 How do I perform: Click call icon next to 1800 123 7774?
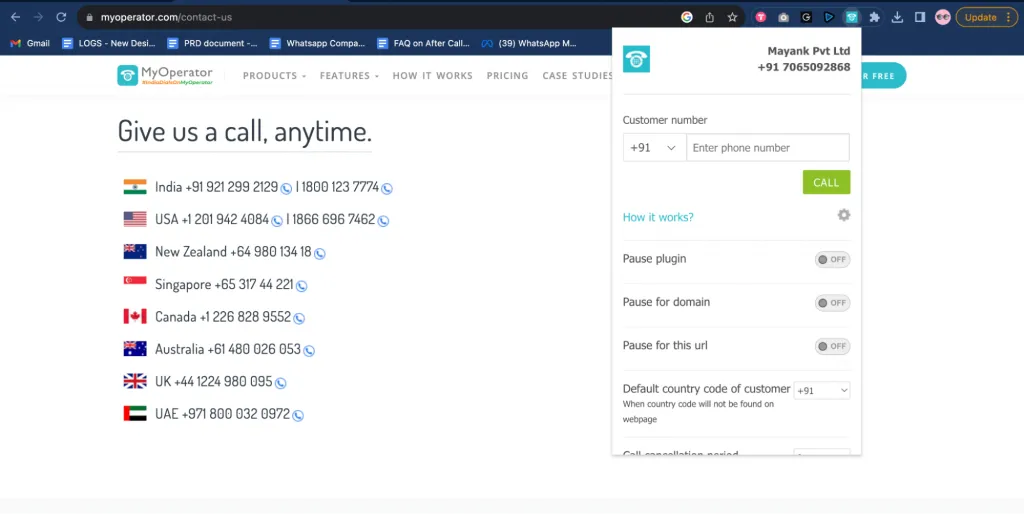tap(387, 189)
